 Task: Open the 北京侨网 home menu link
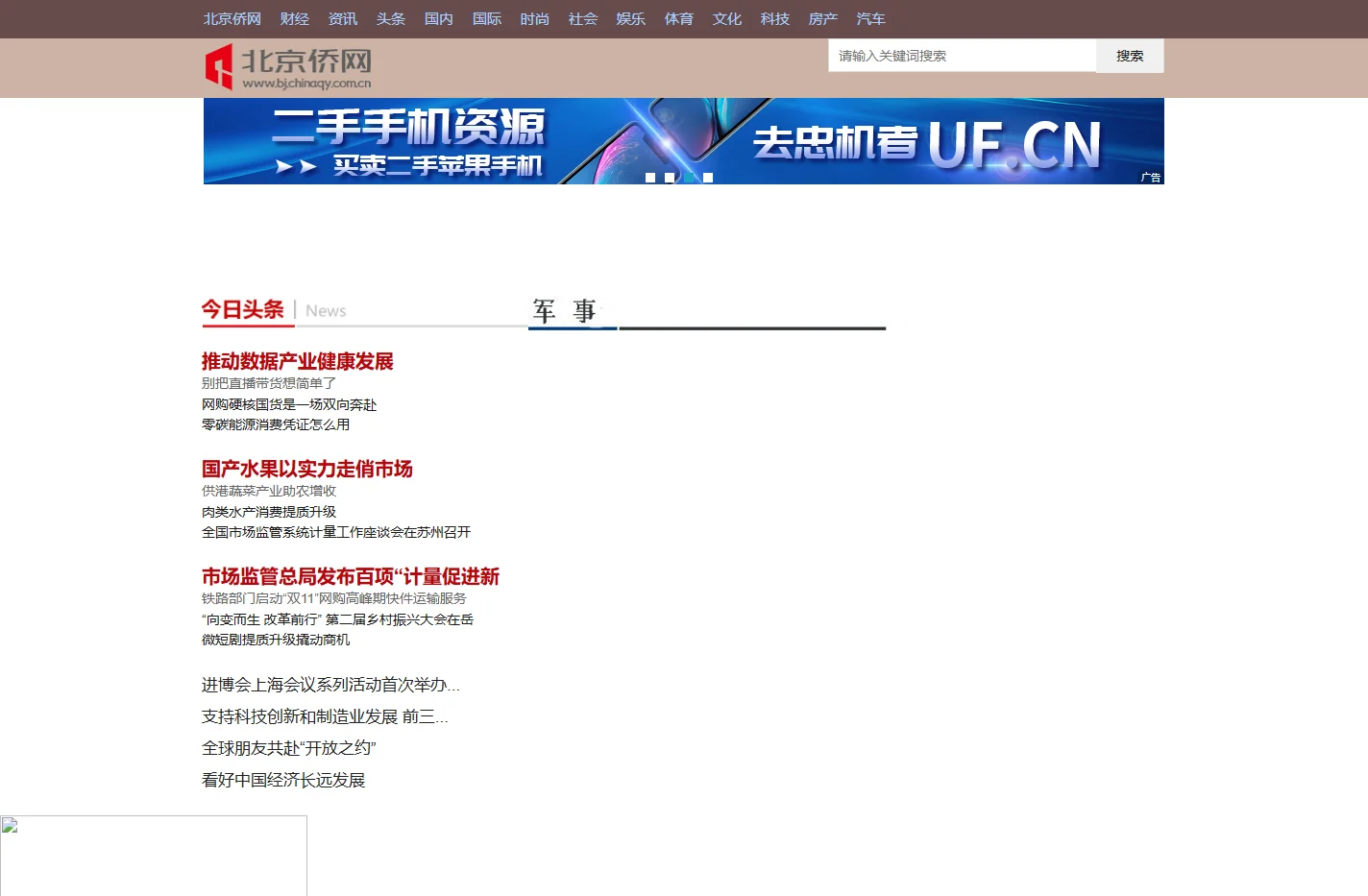pos(232,19)
